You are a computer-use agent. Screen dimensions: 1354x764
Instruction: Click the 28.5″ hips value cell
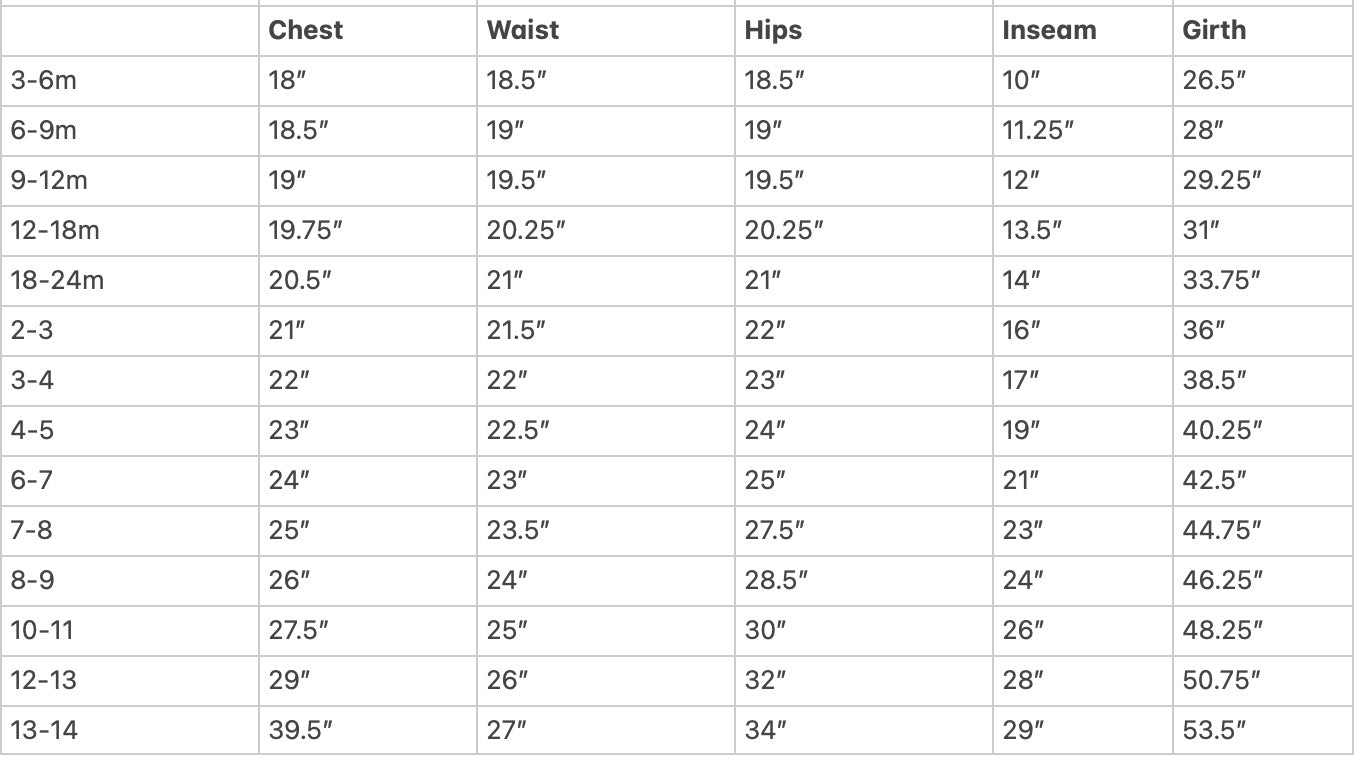[776, 580]
